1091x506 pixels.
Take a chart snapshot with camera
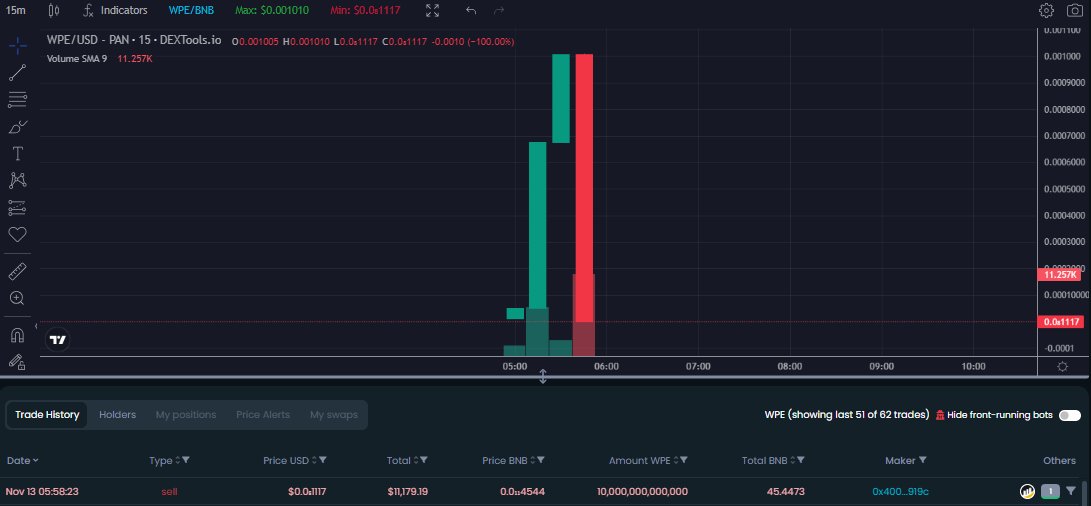click(x=1075, y=10)
